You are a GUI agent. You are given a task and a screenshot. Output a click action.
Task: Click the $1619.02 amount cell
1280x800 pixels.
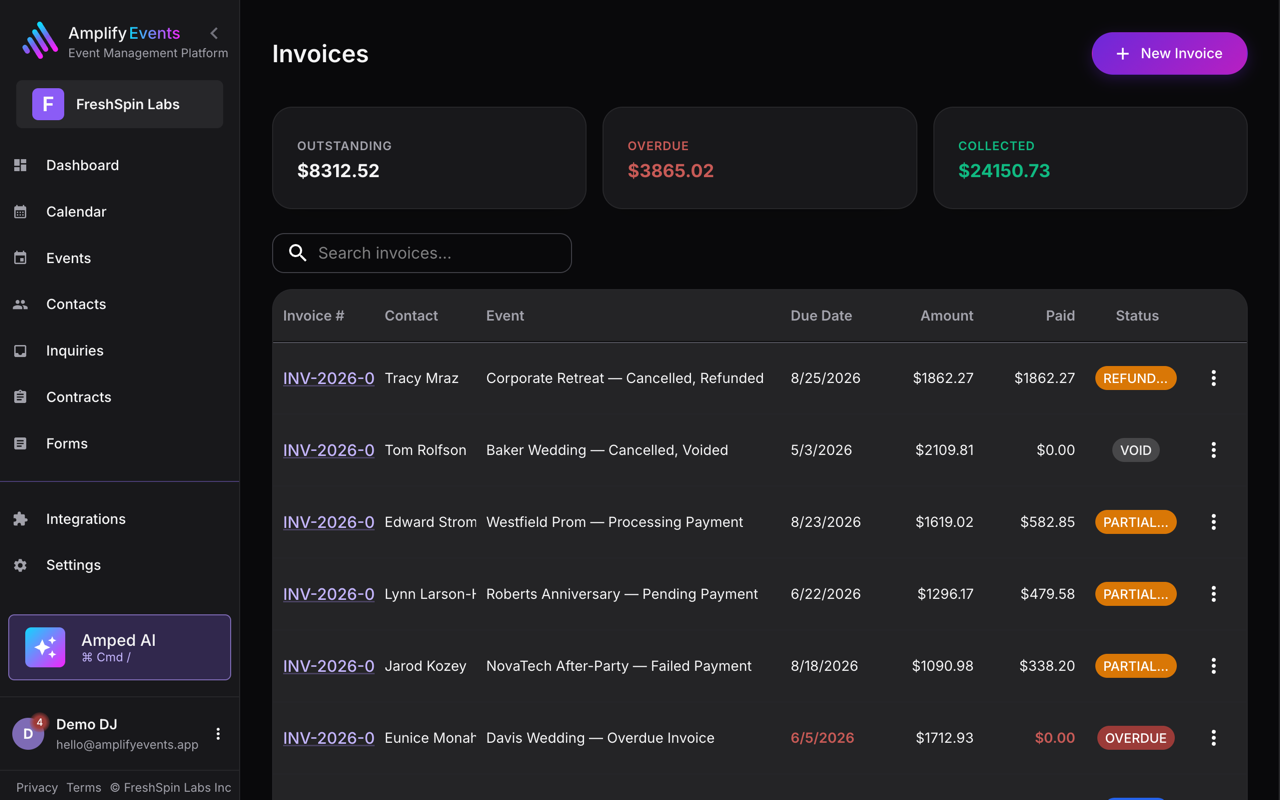tap(944, 522)
